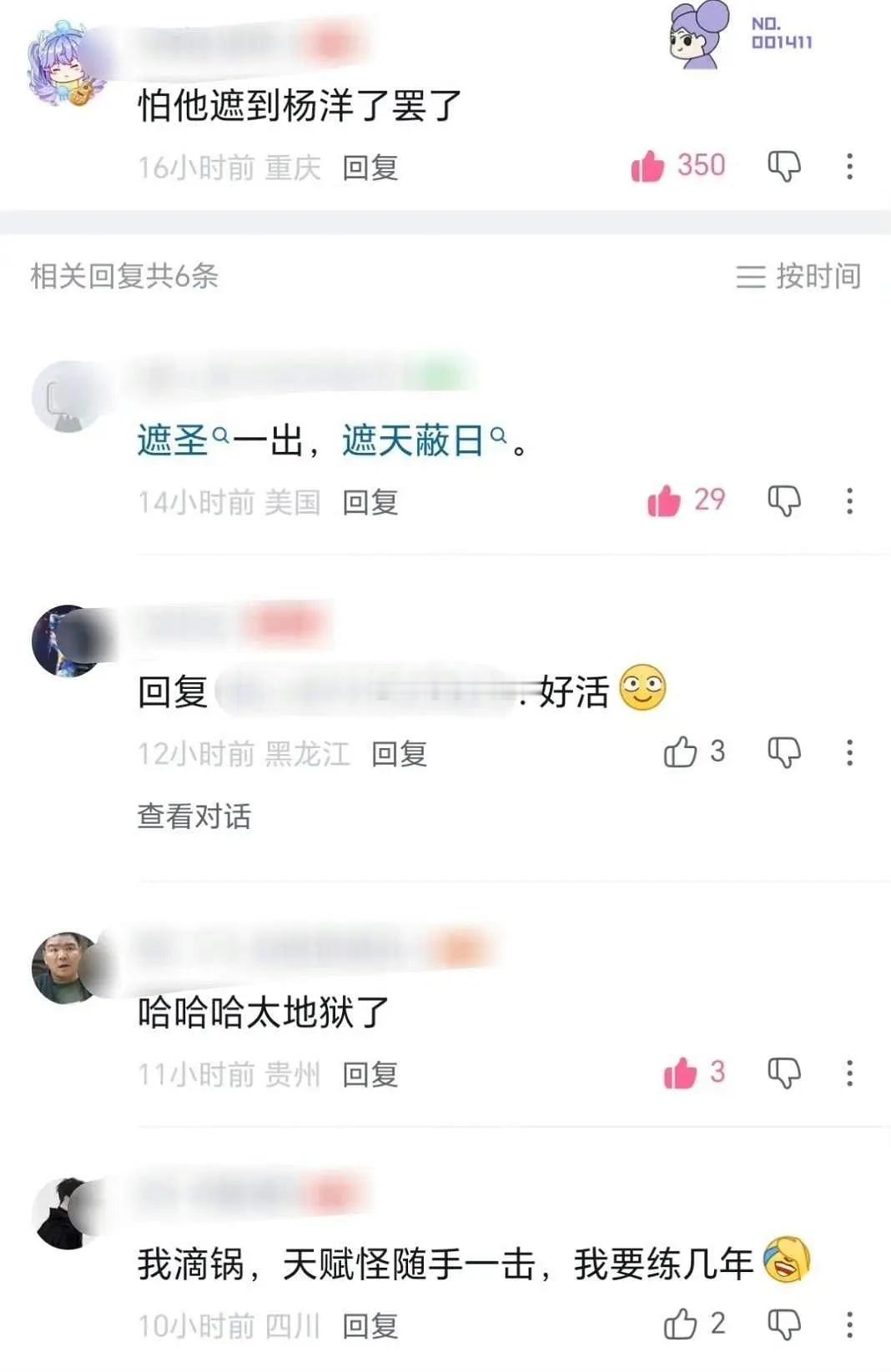Dislike the reply from 美国
Image resolution: width=891 pixels, height=1372 pixels.
(x=783, y=500)
